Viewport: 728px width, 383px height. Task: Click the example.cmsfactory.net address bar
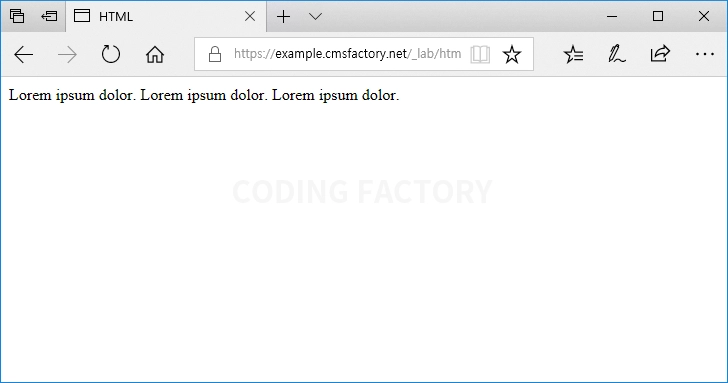[x=347, y=54]
